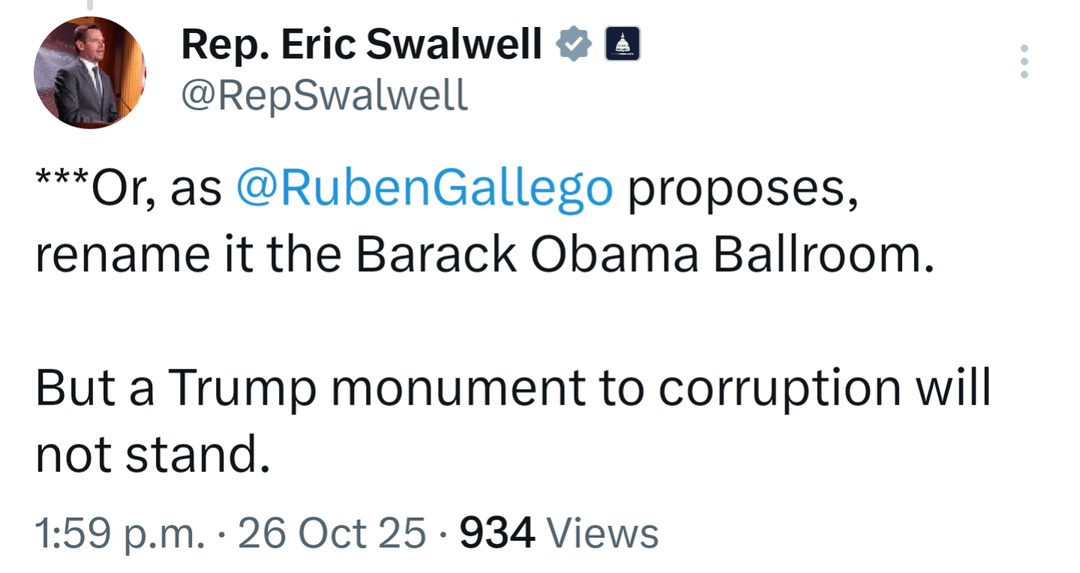Click the words "But a" starting paragraph two

(x=94, y=389)
